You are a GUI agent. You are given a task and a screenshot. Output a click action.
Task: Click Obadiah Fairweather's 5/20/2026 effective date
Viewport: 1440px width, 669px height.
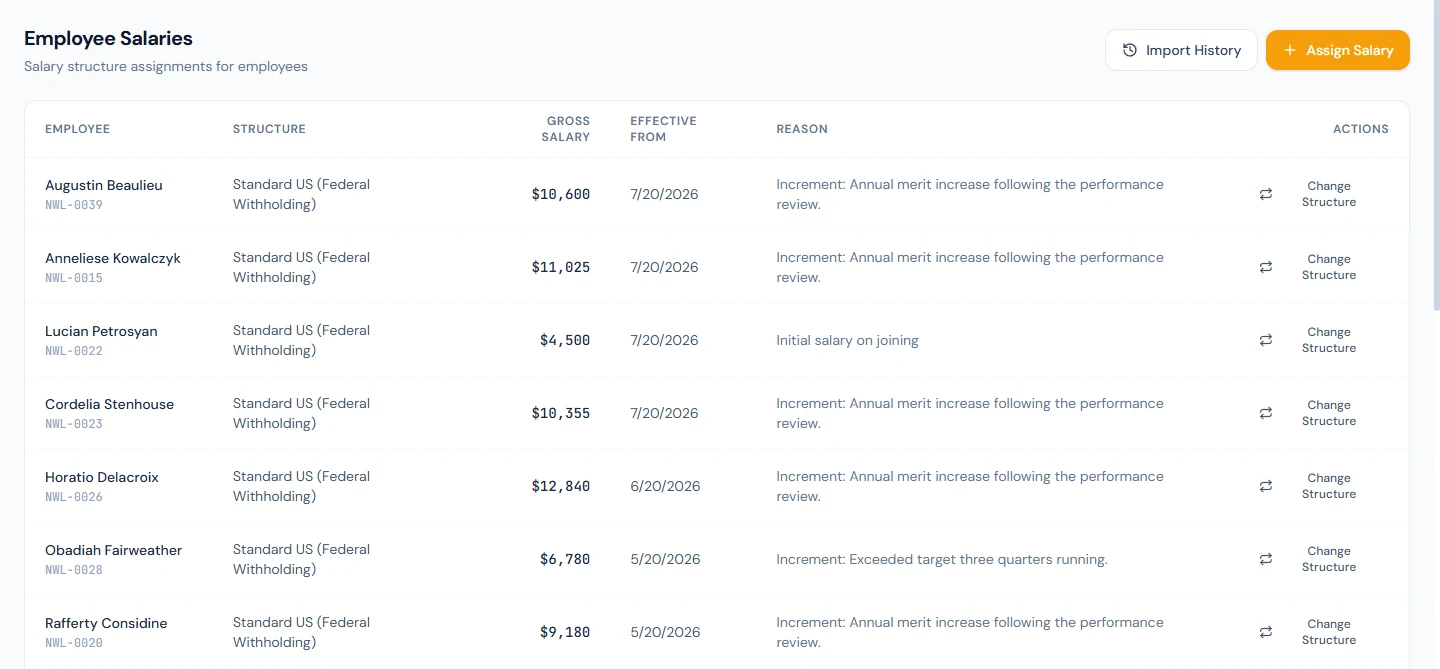664,559
